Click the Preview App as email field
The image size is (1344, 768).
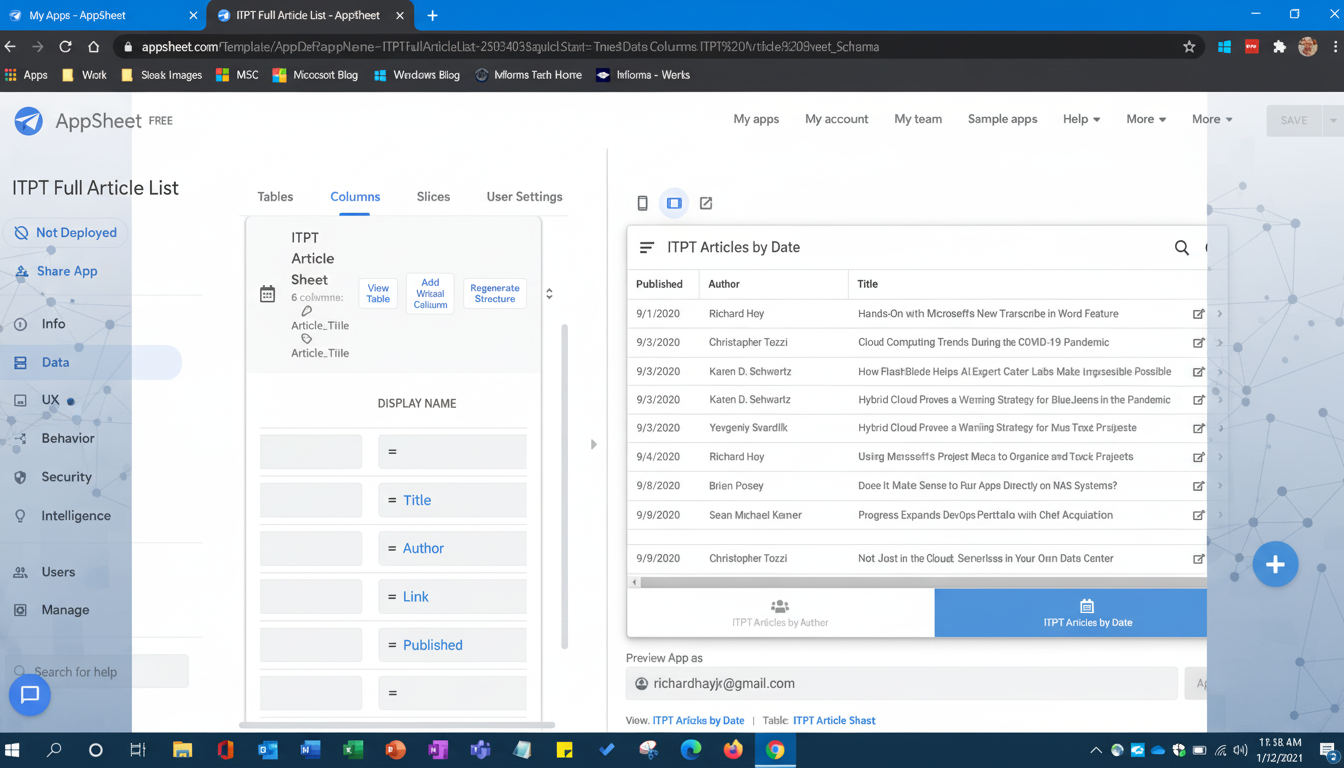coord(900,683)
